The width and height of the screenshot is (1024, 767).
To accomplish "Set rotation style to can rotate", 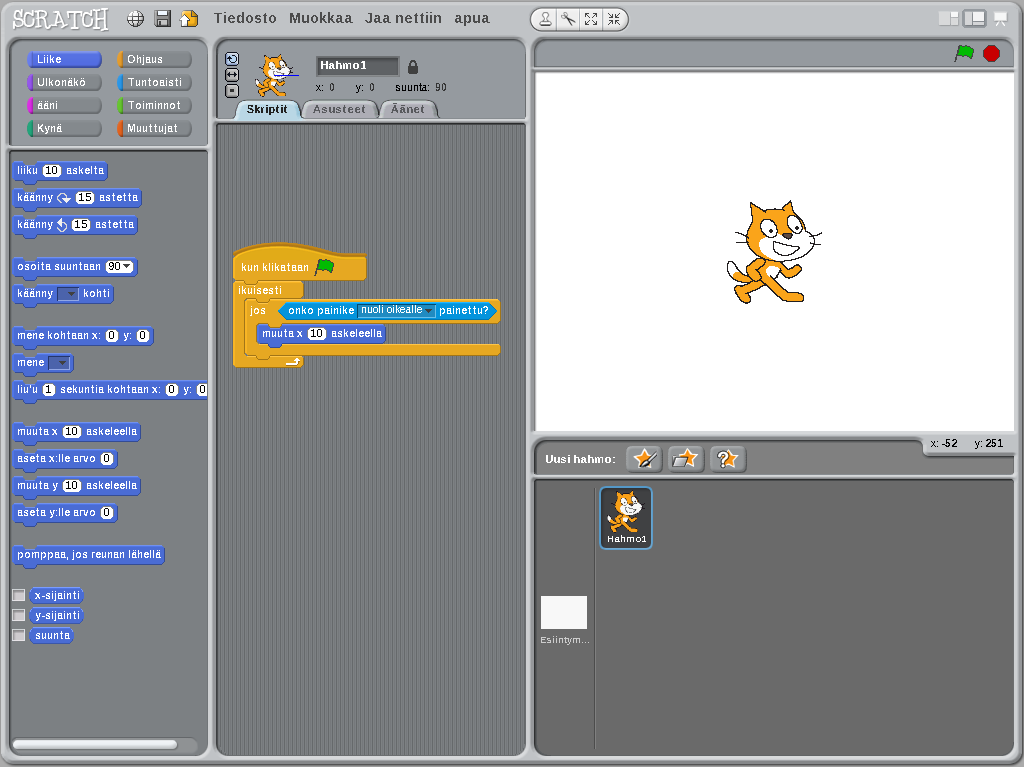I will 232,59.
